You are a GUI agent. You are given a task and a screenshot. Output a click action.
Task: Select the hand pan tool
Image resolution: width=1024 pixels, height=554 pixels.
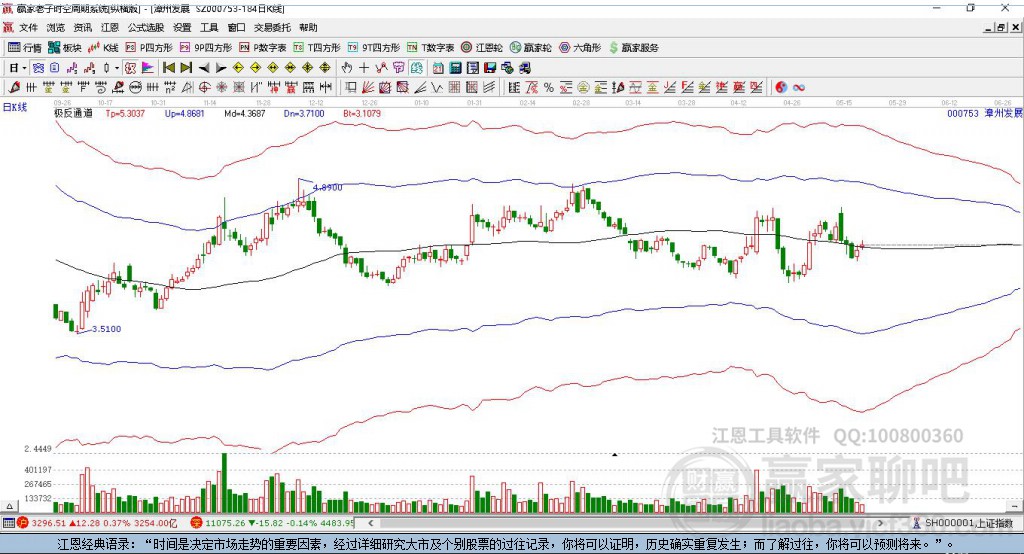pyautogui.click(x=347, y=68)
